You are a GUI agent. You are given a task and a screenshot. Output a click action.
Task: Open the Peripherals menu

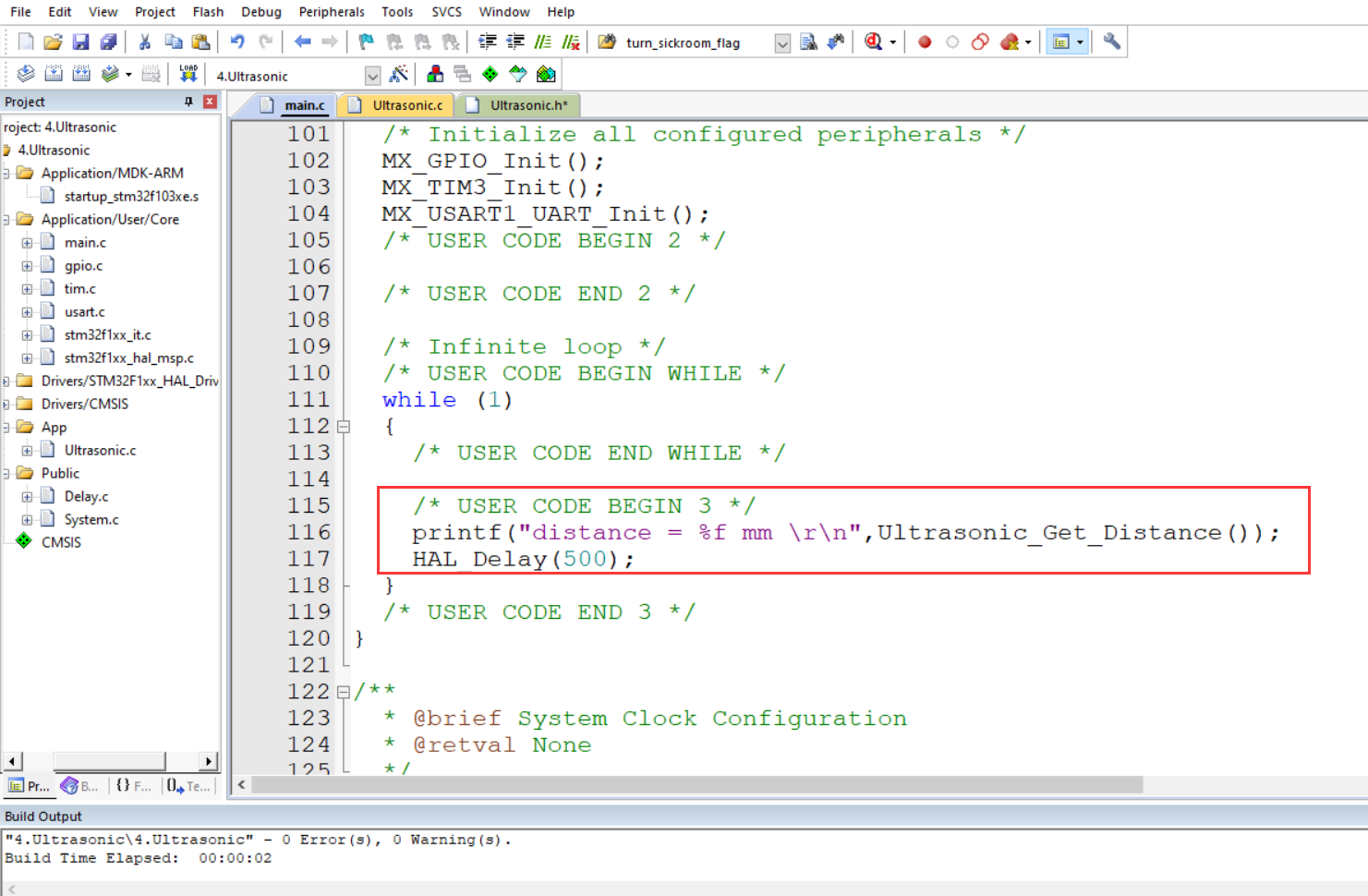tap(332, 12)
